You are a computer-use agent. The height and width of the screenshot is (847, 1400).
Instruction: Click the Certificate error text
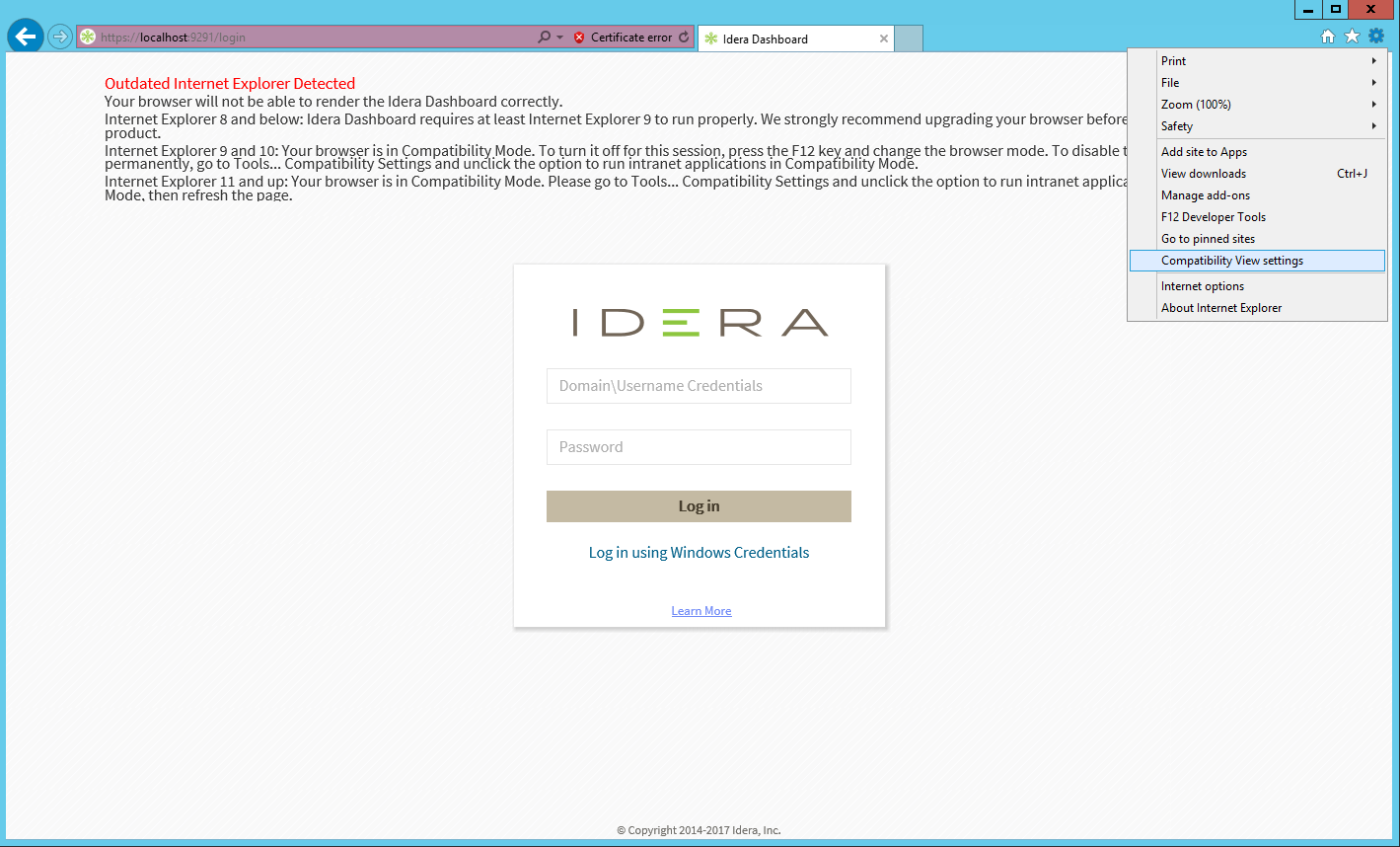click(631, 38)
